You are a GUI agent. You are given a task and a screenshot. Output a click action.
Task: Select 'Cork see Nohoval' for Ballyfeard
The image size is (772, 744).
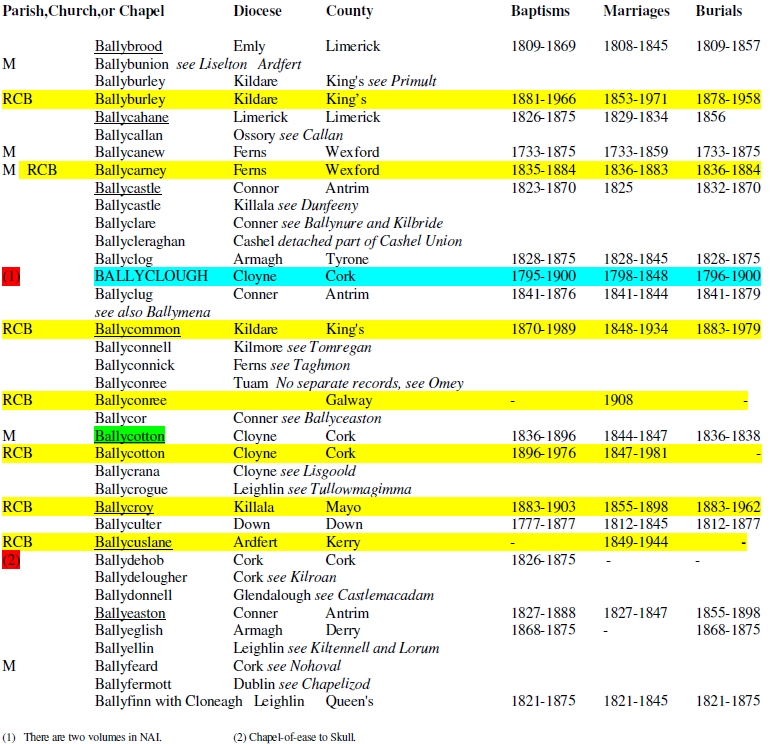pos(287,666)
